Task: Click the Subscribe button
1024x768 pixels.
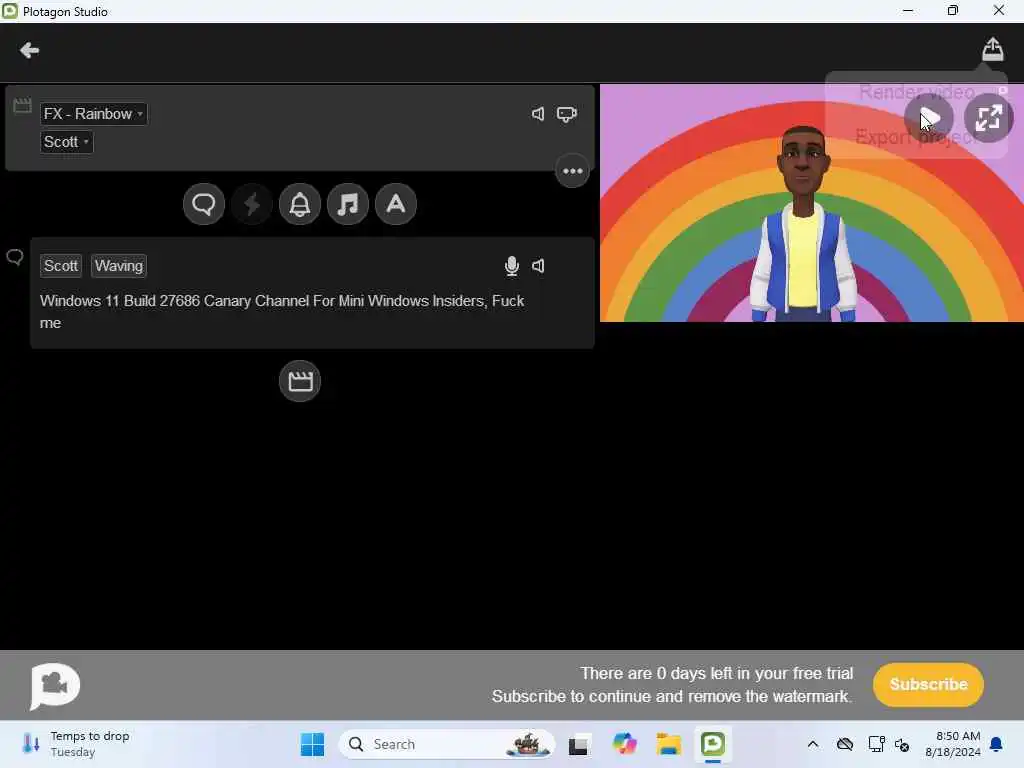Action: click(x=928, y=684)
